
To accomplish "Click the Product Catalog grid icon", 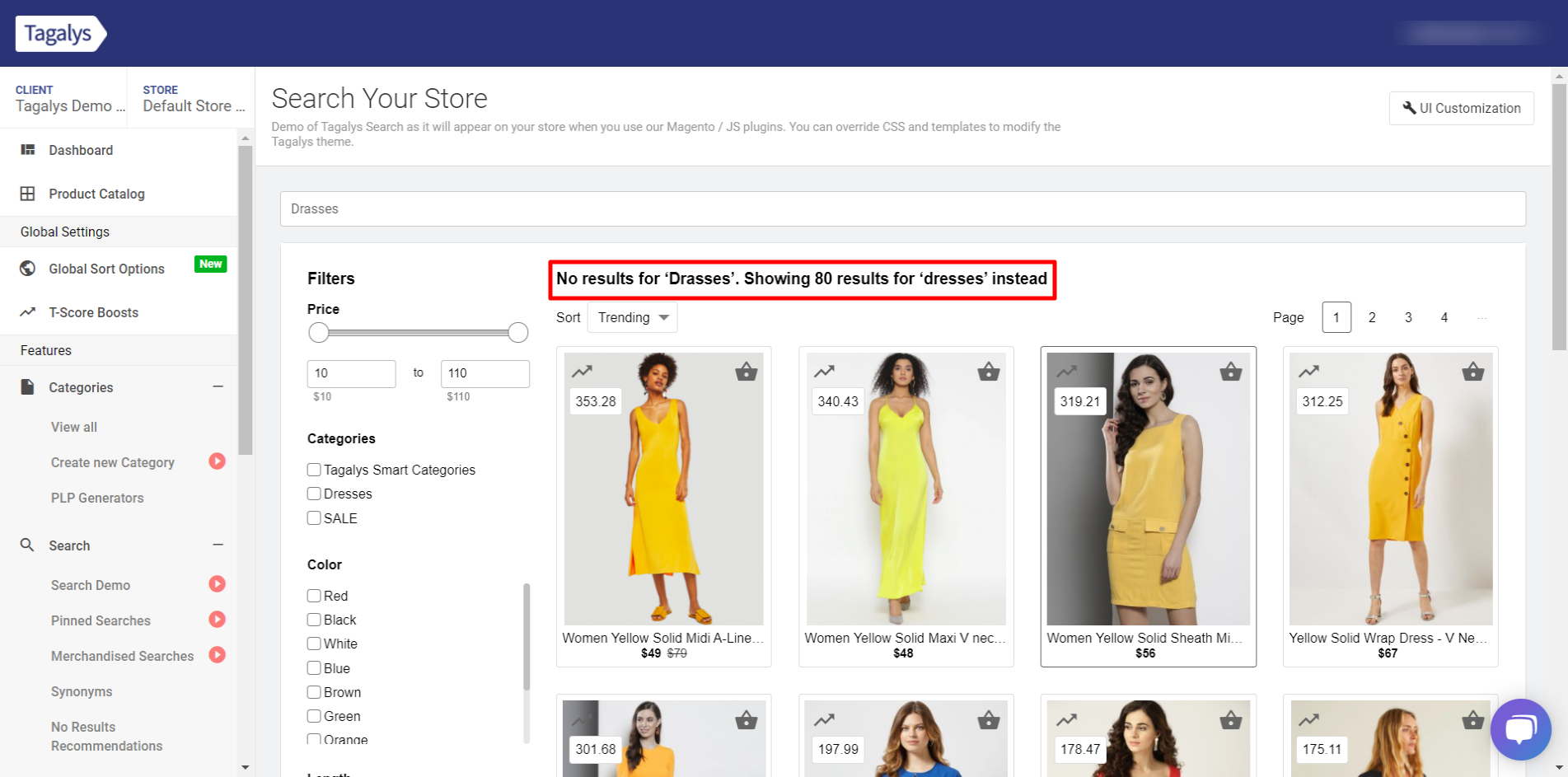I will point(28,194).
